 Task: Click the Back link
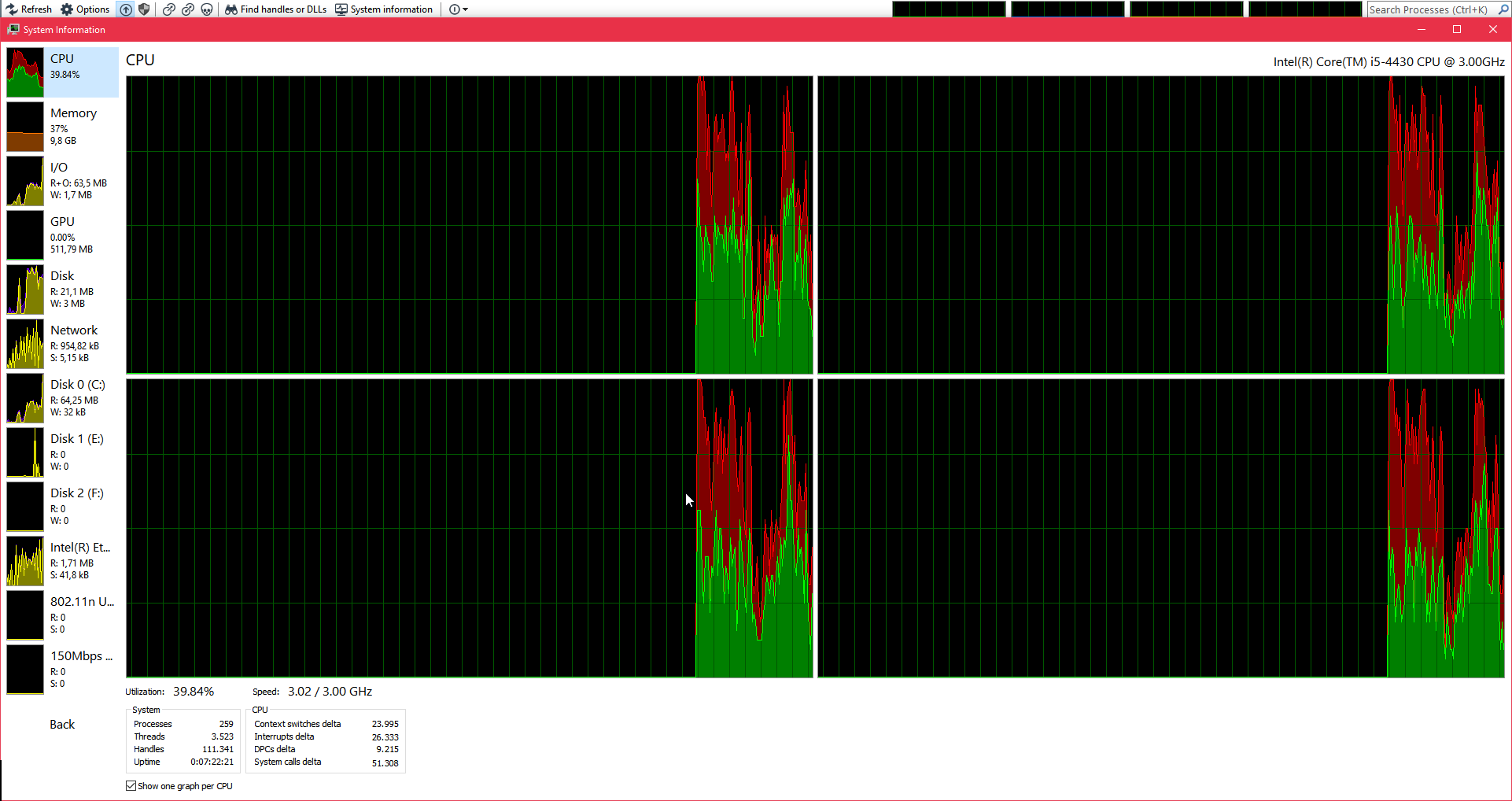pos(62,725)
